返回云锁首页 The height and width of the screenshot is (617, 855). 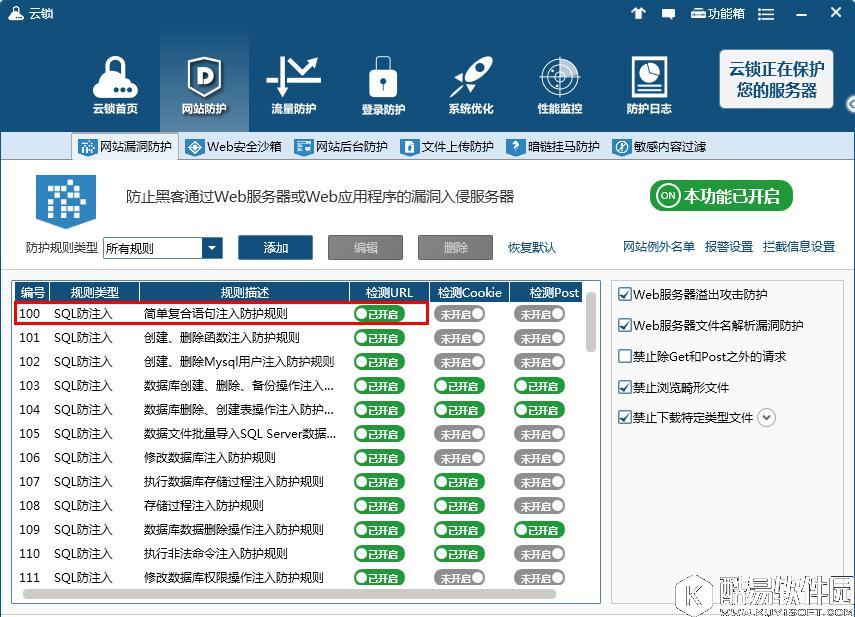[116, 85]
